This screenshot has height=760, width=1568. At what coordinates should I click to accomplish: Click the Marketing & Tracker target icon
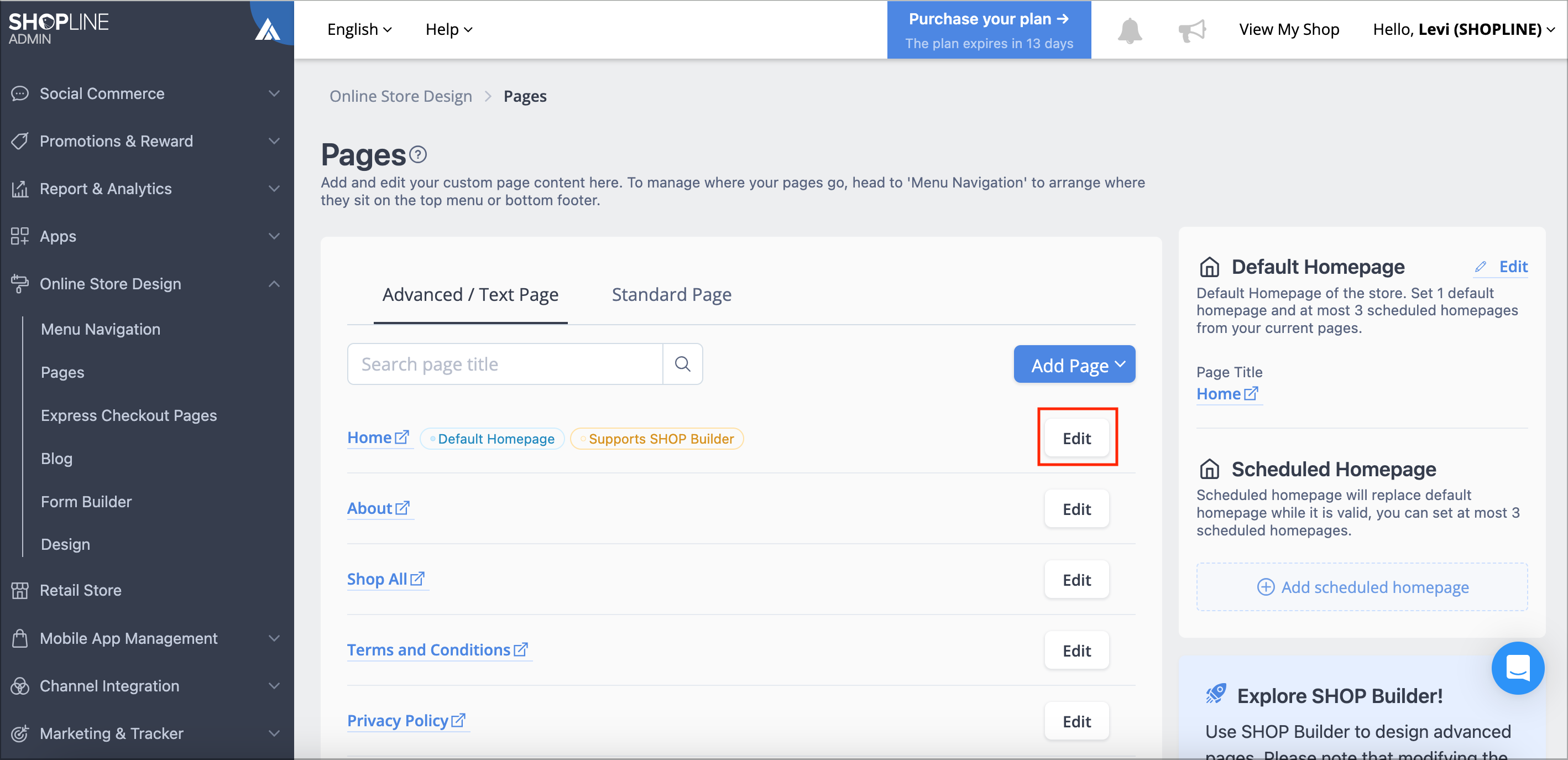pyautogui.click(x=20, y=733)
